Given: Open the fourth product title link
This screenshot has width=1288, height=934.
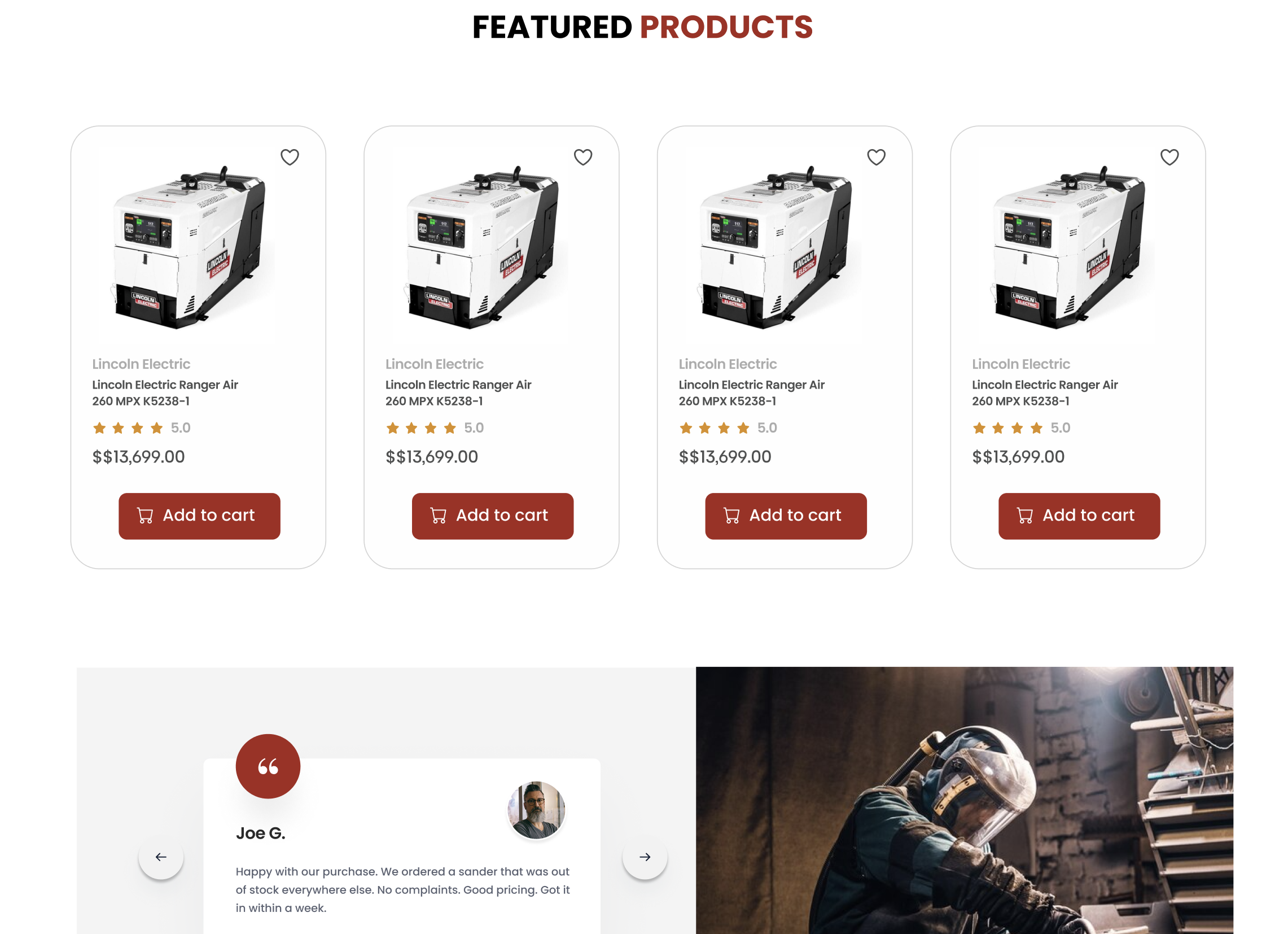Looking at the screenshot, I should tap(1044, 392).
